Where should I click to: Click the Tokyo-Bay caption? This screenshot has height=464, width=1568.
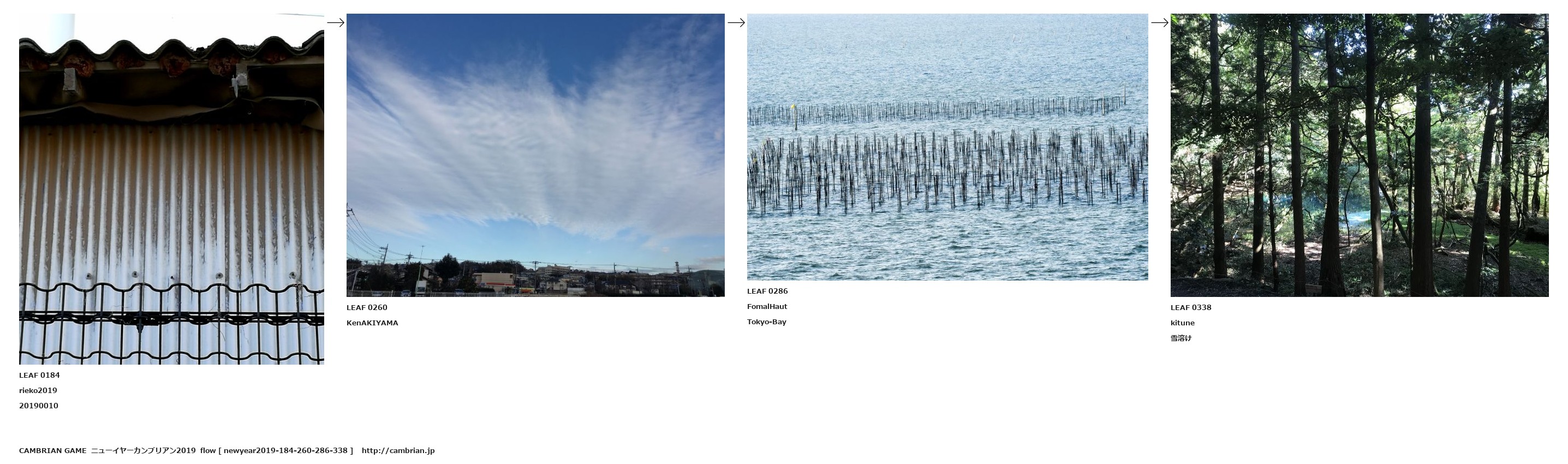coord(767,322)
